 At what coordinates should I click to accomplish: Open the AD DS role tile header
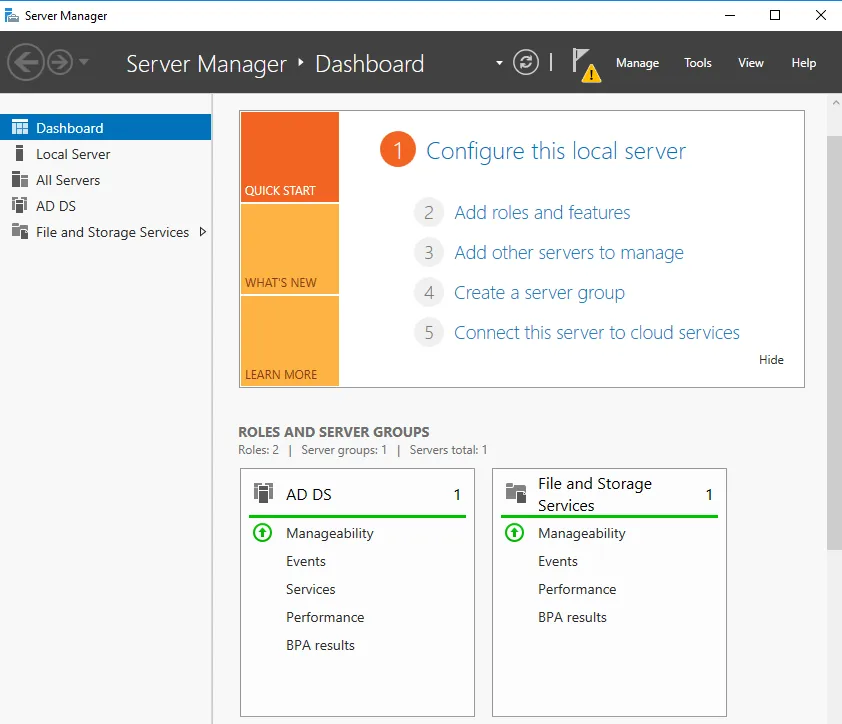[357, 494]
